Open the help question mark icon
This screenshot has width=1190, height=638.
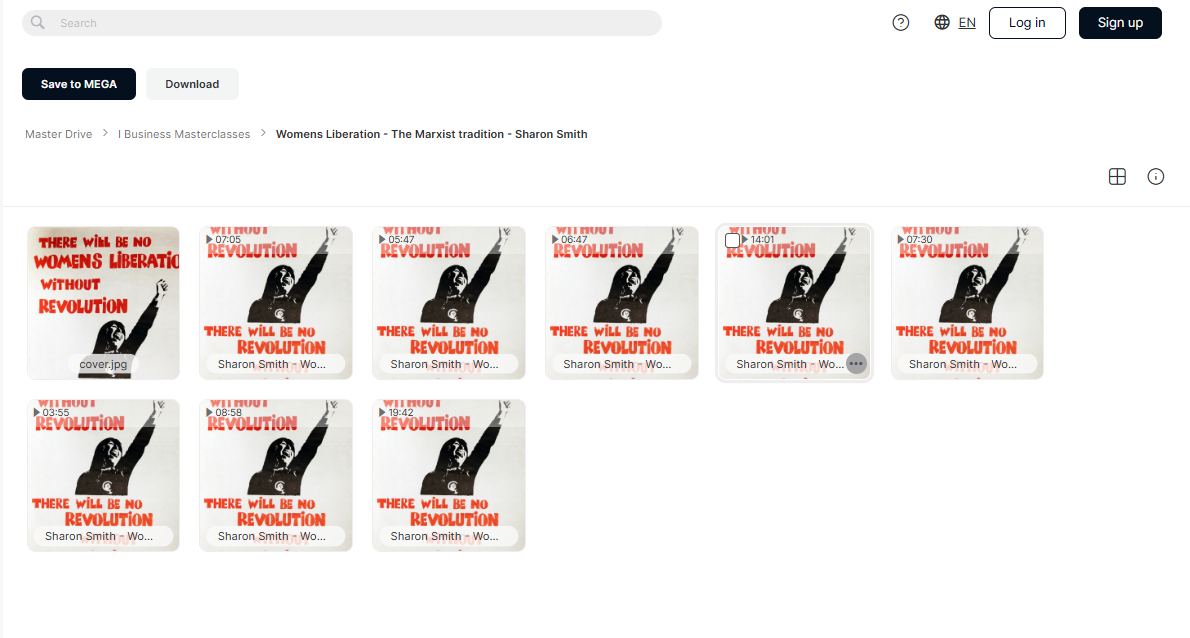pyautogui.click(x=901, y=23)
